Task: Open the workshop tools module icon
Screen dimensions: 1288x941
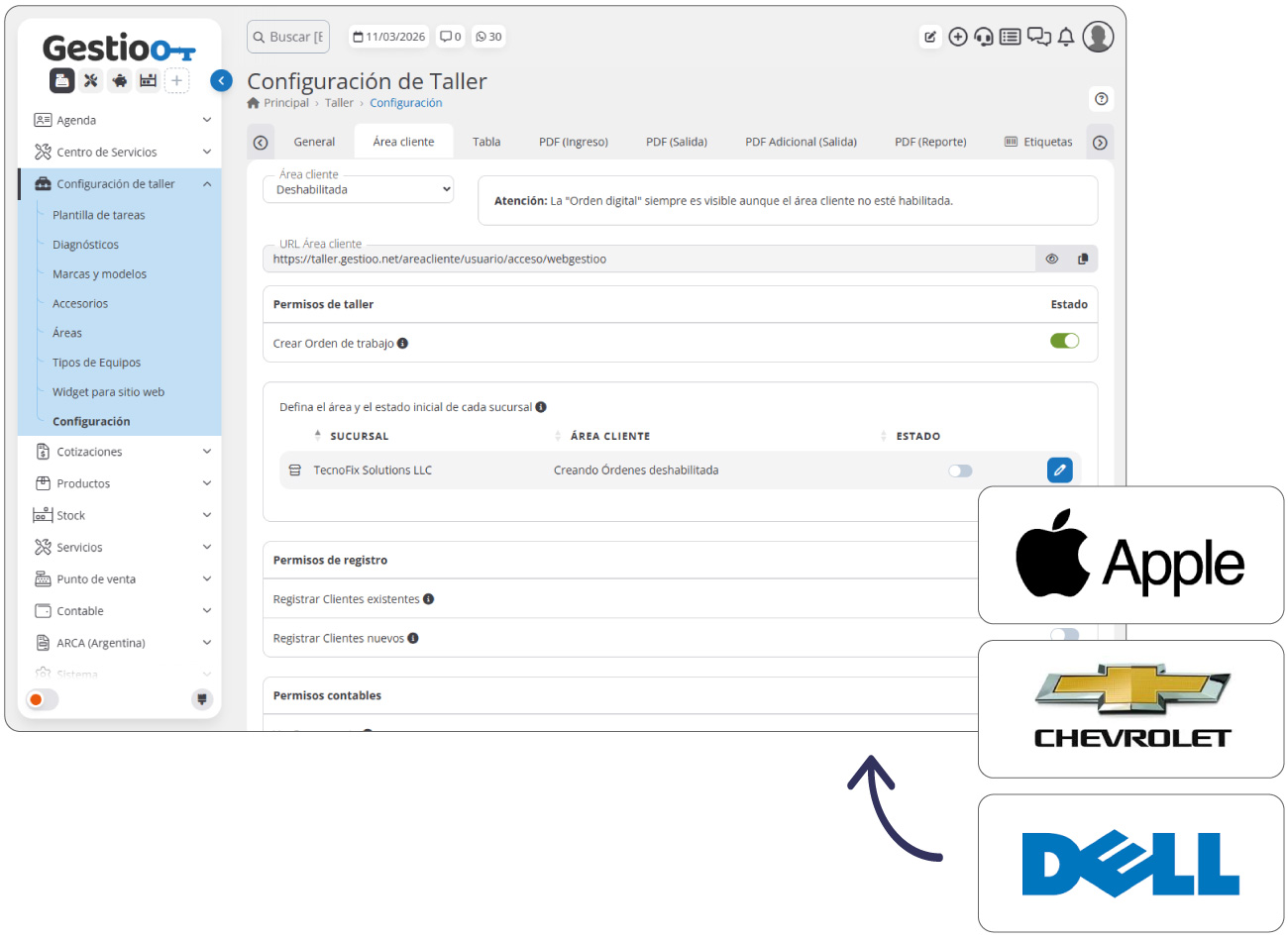Action: (91, 81)
